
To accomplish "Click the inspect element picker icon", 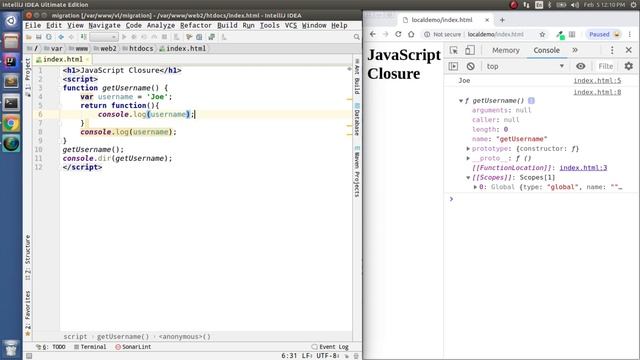I will point(453,50).
